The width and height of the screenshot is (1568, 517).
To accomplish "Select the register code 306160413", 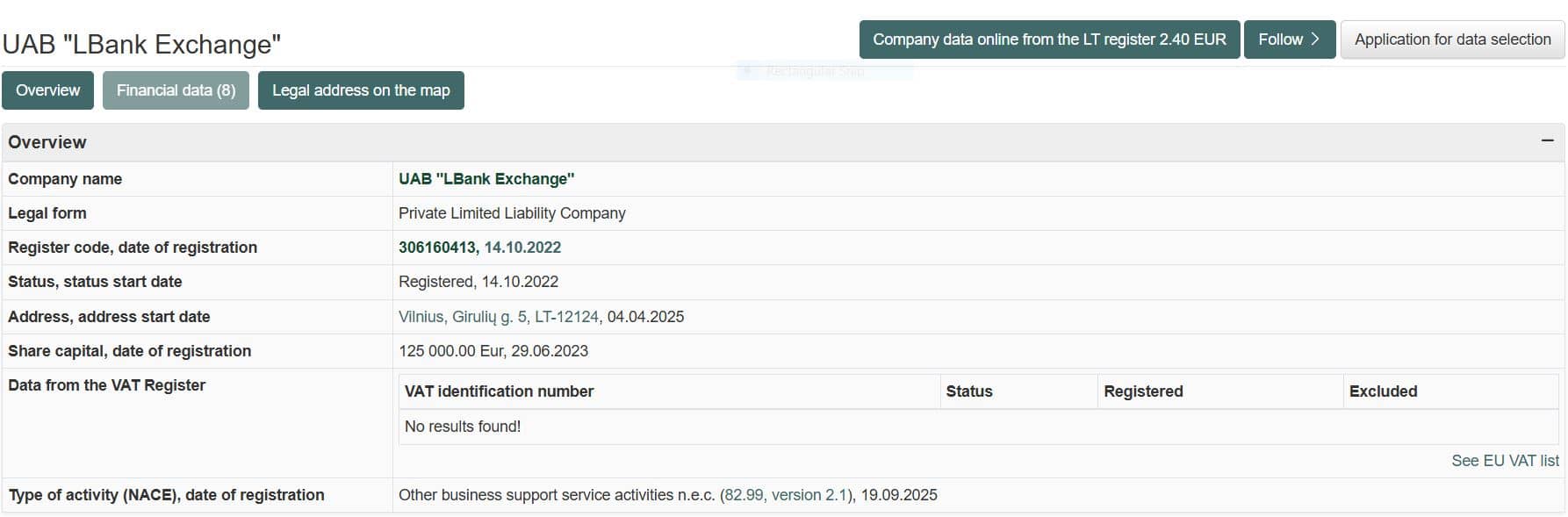I will pyautogui.click(x=437, y=248).
